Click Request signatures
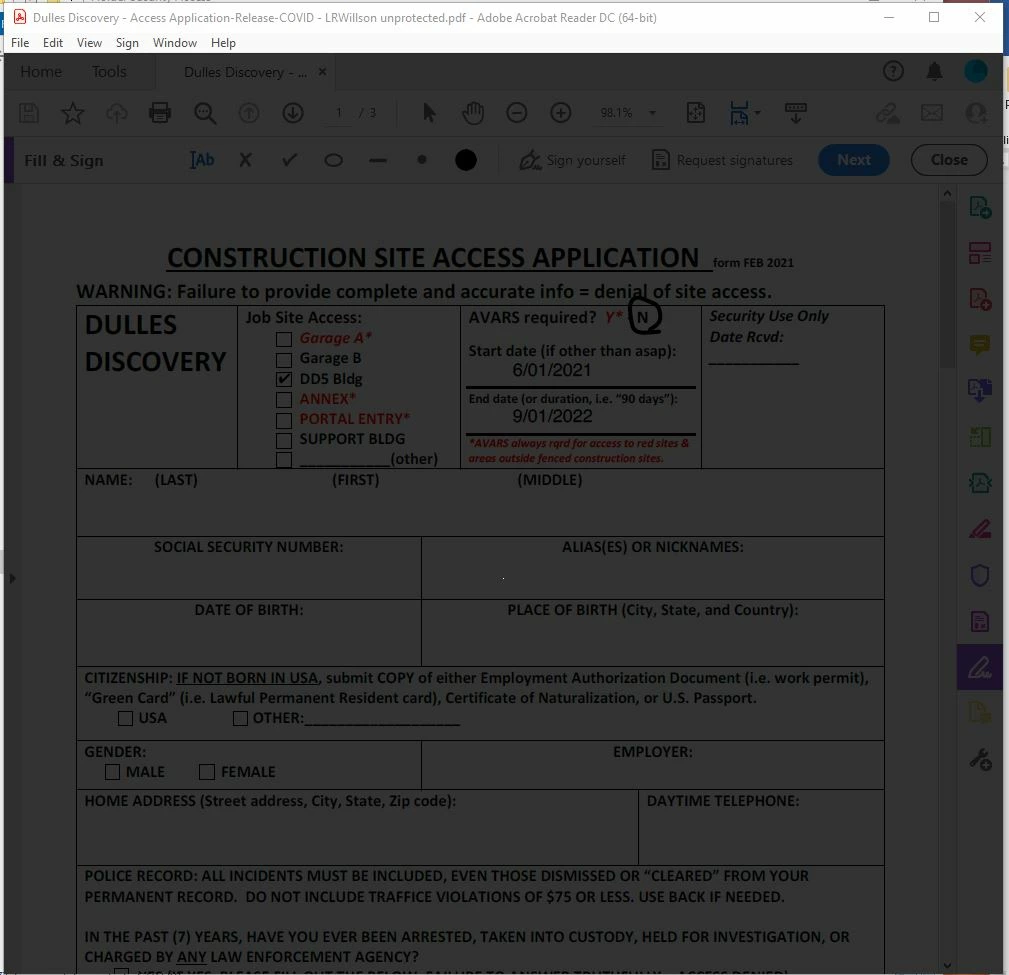Image resolution: width=1009 pixels, height=975 pixels. click(722, 160)
